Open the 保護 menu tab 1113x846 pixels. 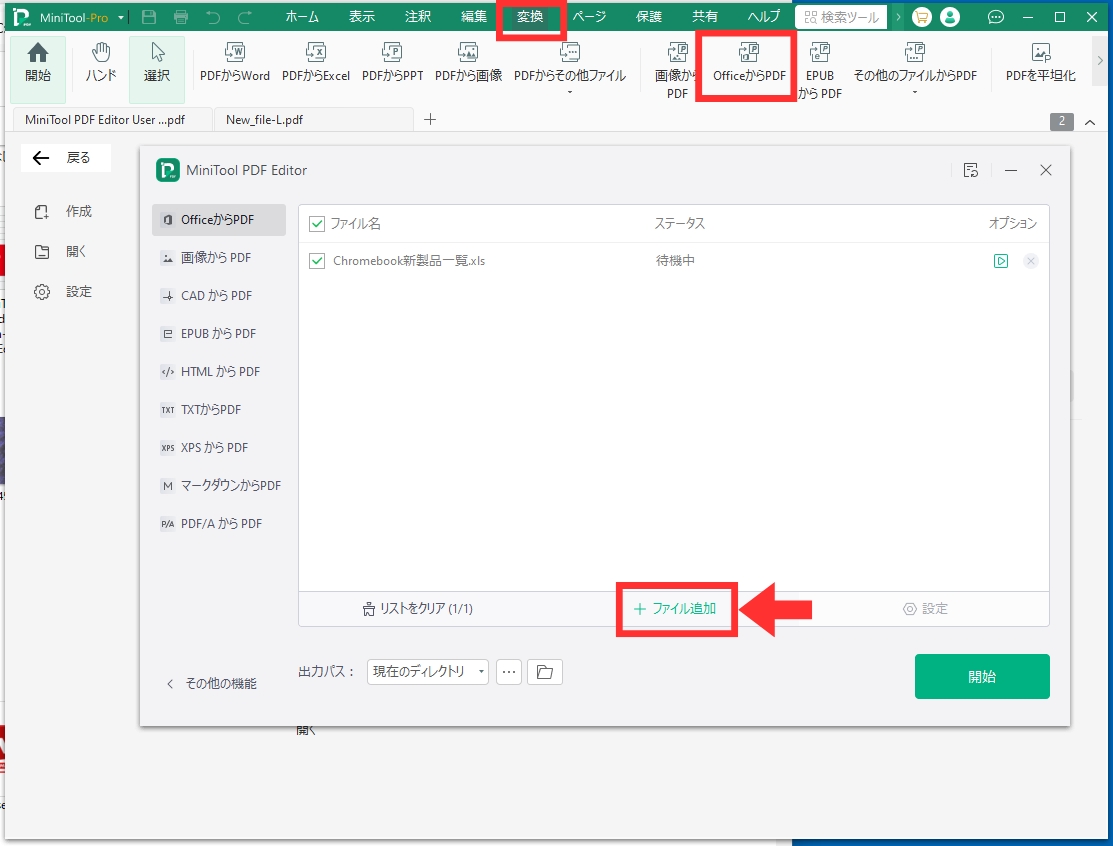(649, 17)
